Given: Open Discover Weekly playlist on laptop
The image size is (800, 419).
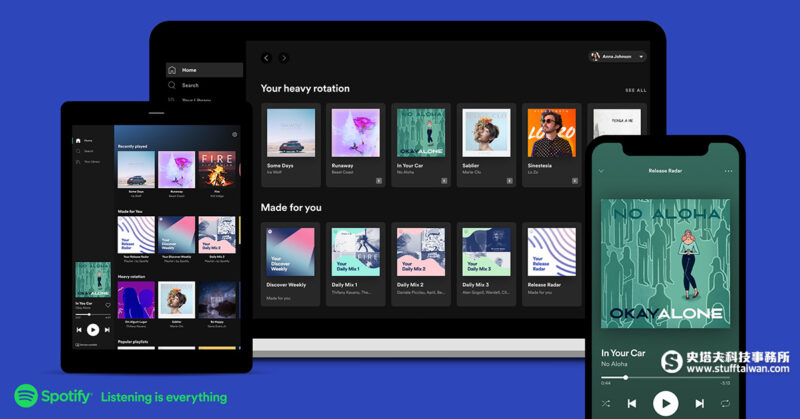Looking at the screenshot, I should click(x=291, y=264).
